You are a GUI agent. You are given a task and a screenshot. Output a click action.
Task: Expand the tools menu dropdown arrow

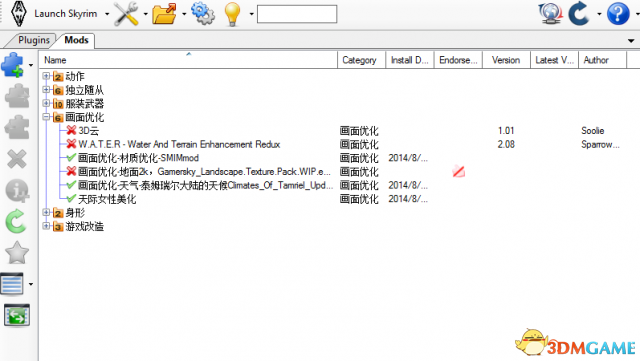tap(145, 14)
